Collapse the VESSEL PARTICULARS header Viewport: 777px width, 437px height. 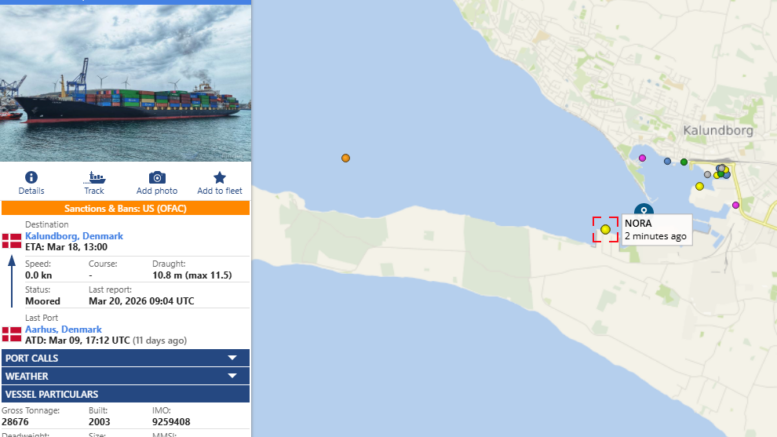pos(125,394)
